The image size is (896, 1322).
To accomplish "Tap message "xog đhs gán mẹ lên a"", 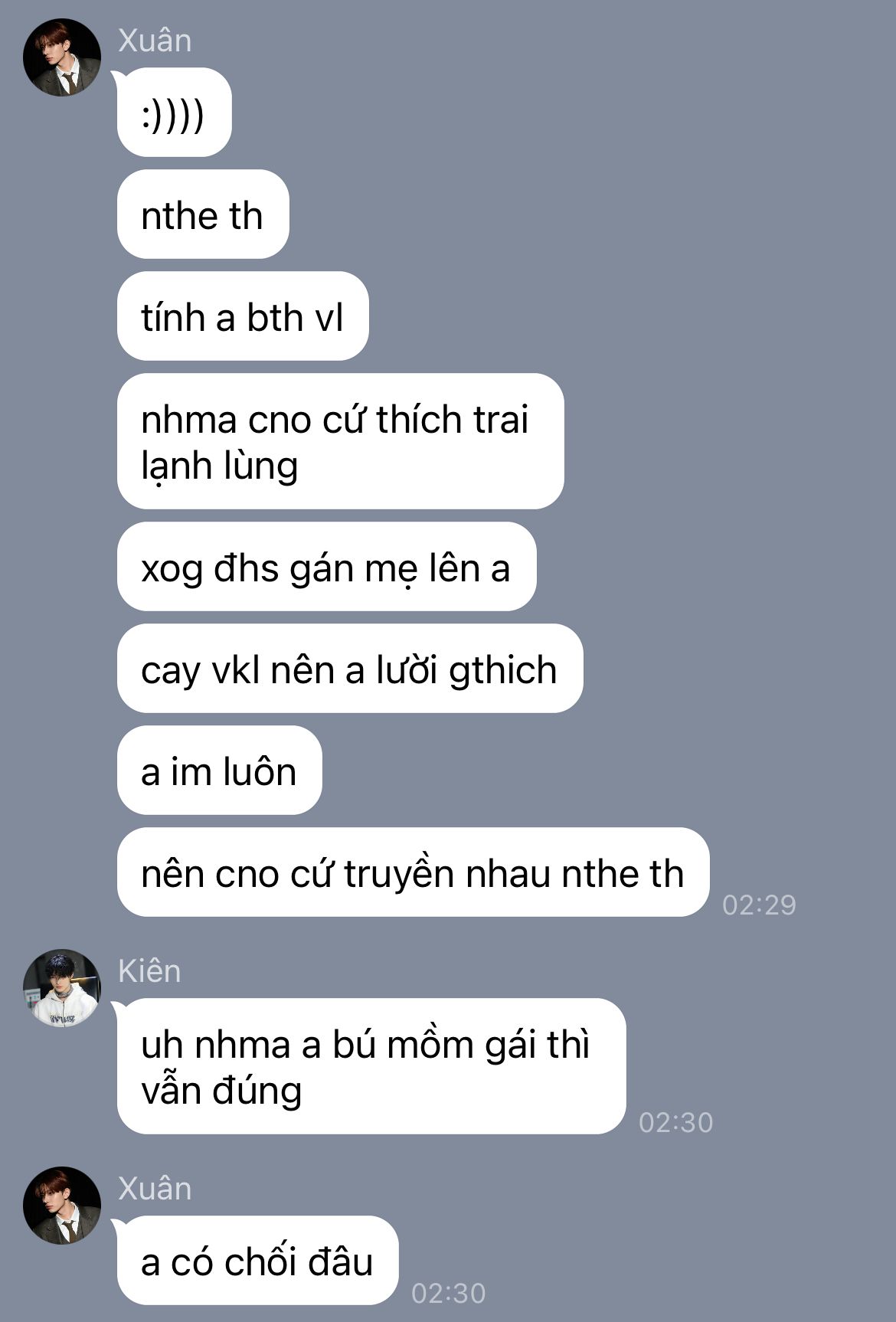I will 326,567.
